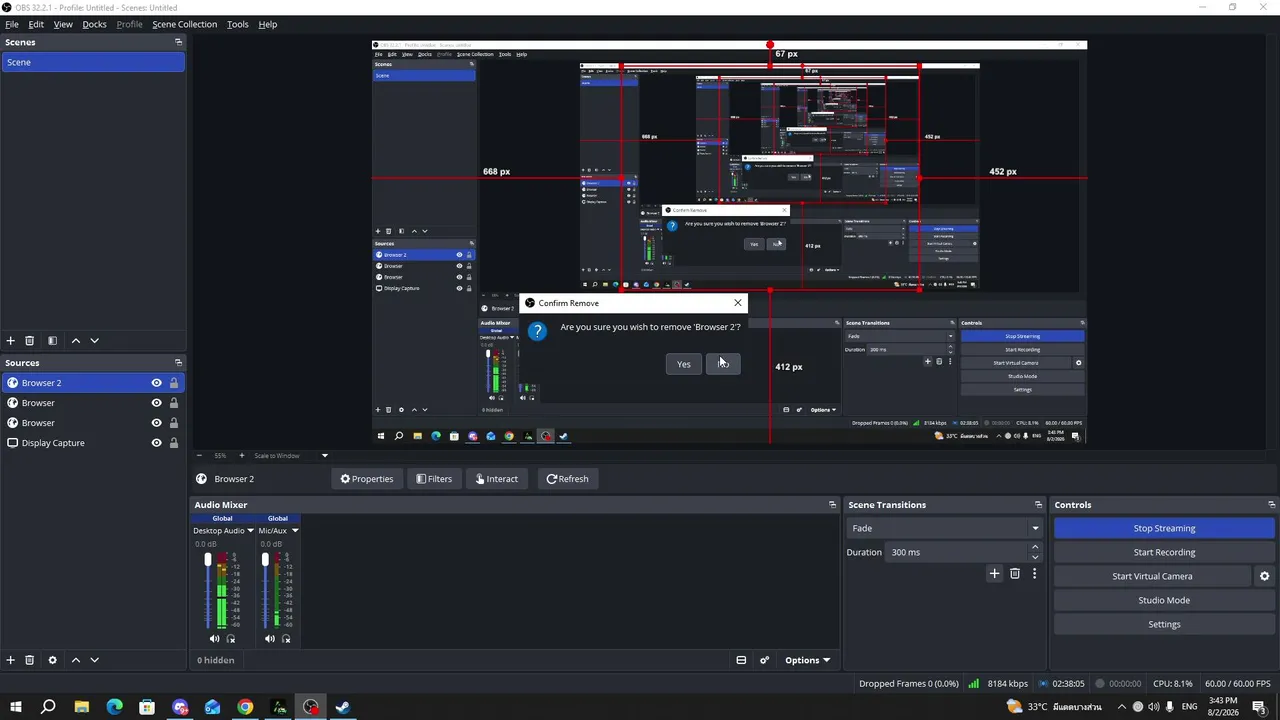Float the Scene Transitions dock panel
The height and width of the screenshot is (720, 1280).
pyautogui.click(x=1038, y=505)
